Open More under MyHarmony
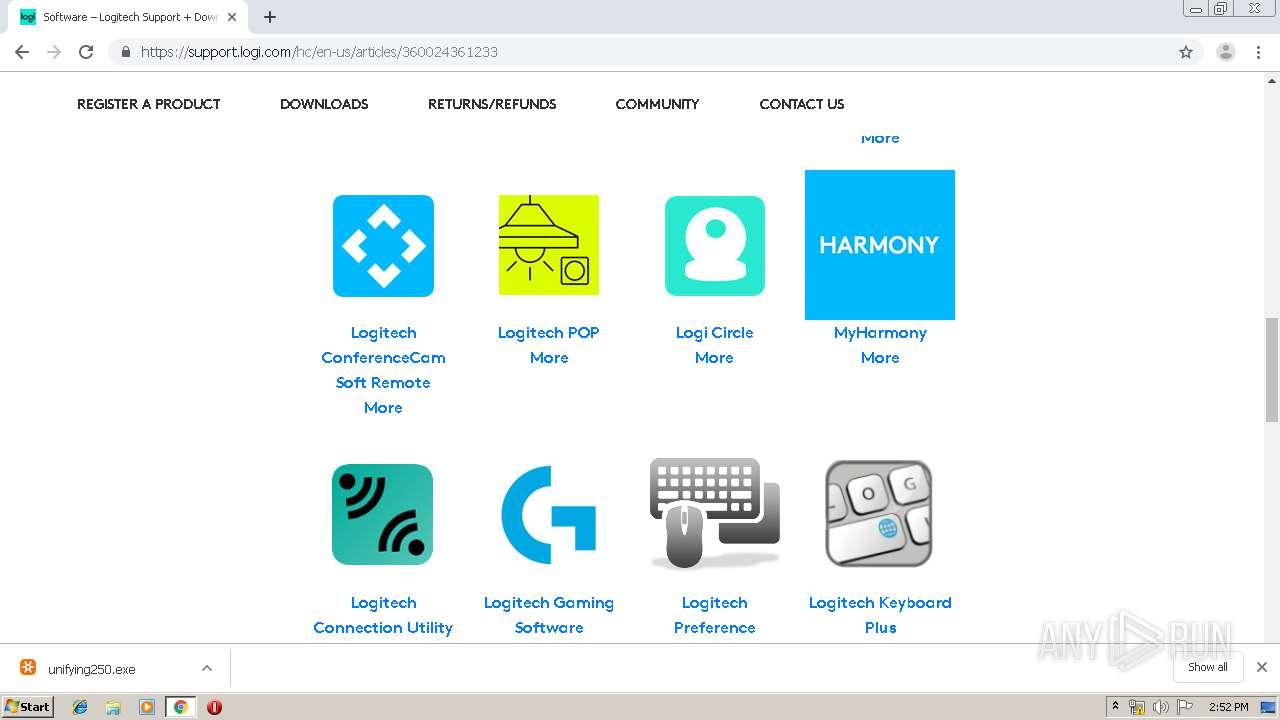This screenshot has width=1280, height=720. (x=880, y=358)
